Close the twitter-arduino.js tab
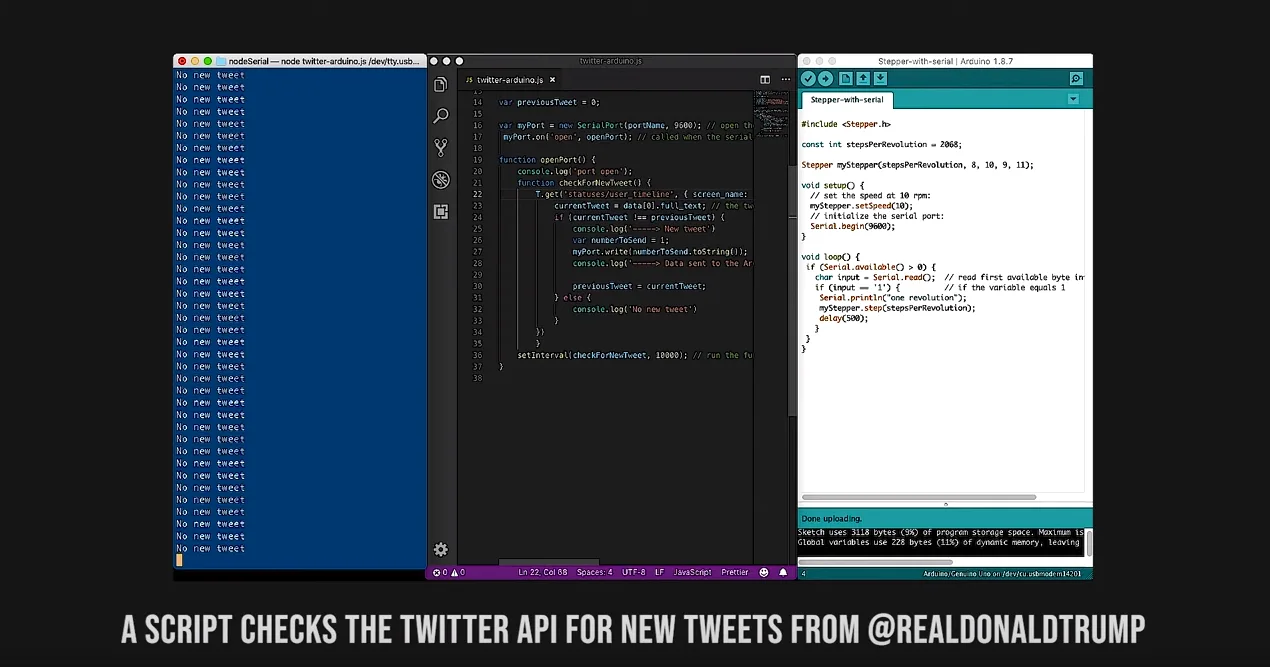The height and width of the screenshot is (667, 1270). point(553,80)
